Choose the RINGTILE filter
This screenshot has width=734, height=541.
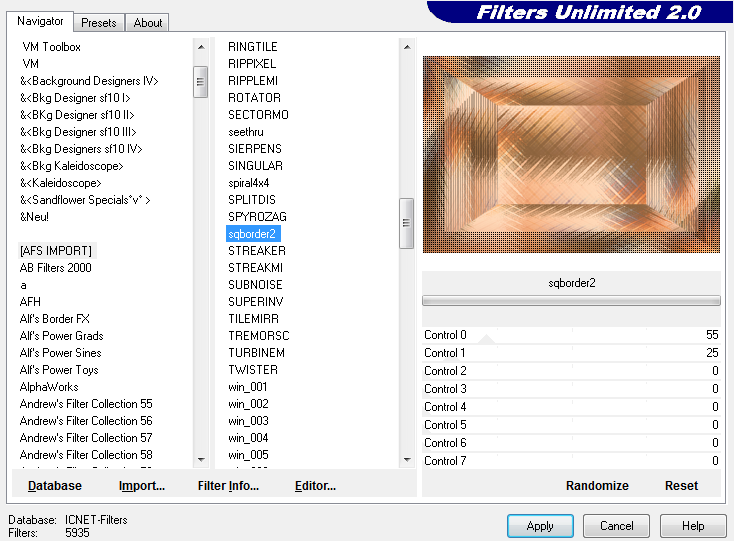(253, 47)
